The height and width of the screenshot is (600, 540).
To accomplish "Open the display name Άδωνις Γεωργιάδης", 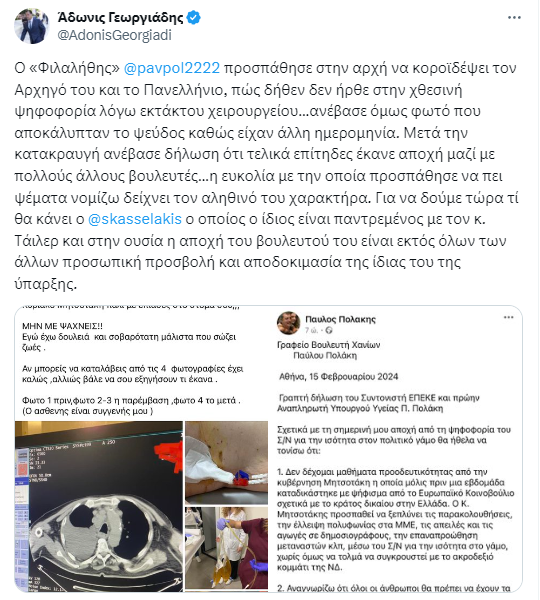I will tap(120, 18).
